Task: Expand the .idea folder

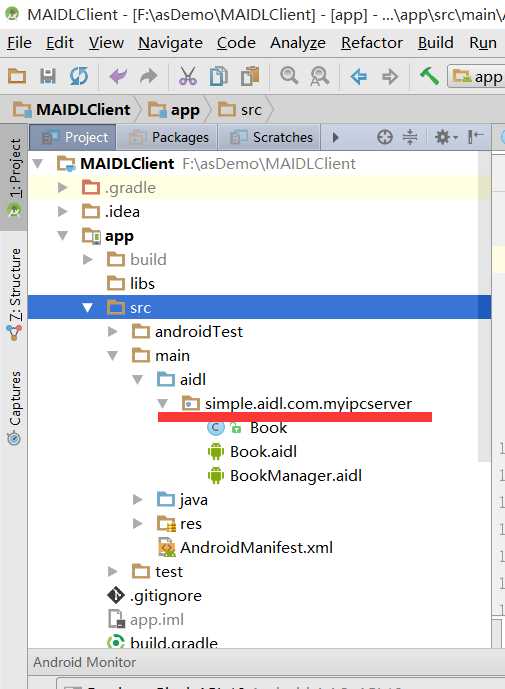Action: click(x=63, y=212)
